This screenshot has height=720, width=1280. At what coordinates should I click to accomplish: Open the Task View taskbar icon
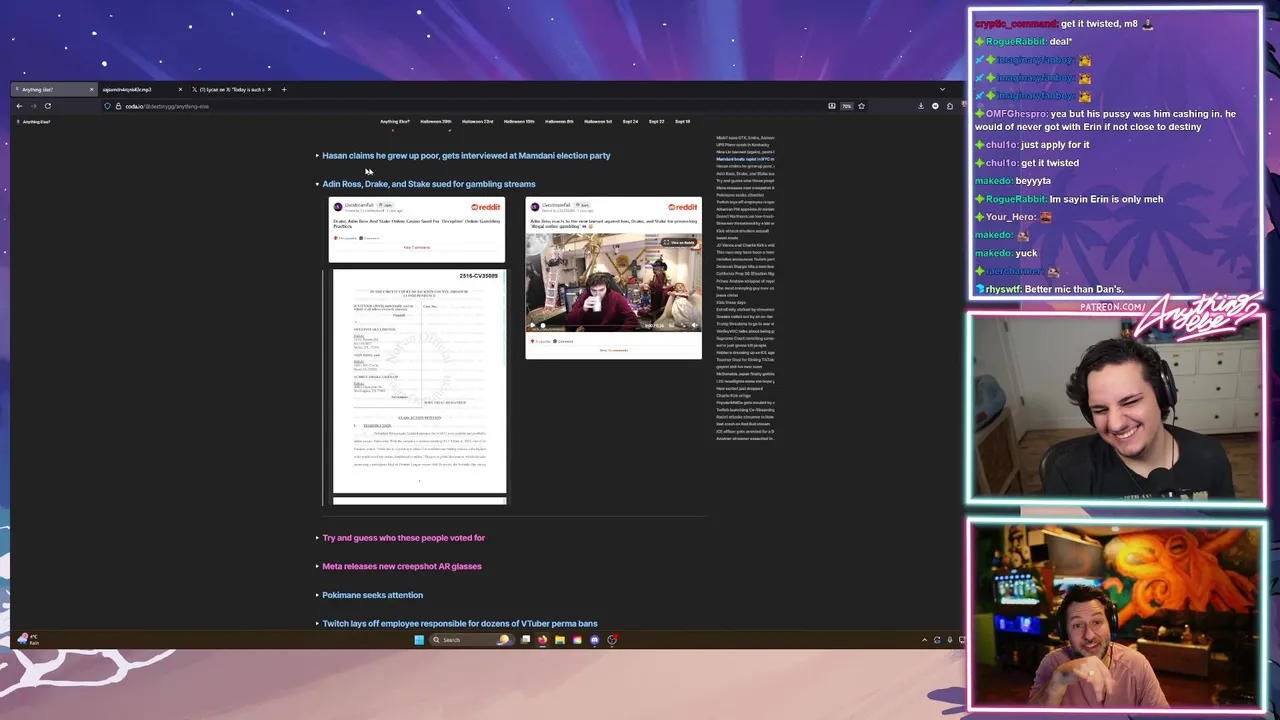click(525, 640)
